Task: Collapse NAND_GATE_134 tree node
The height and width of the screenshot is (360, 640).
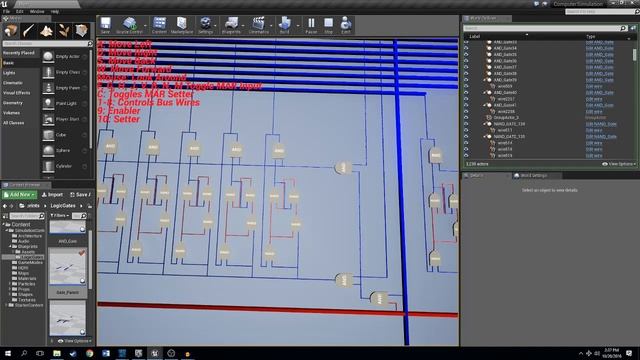Action: tap(484, 124)
